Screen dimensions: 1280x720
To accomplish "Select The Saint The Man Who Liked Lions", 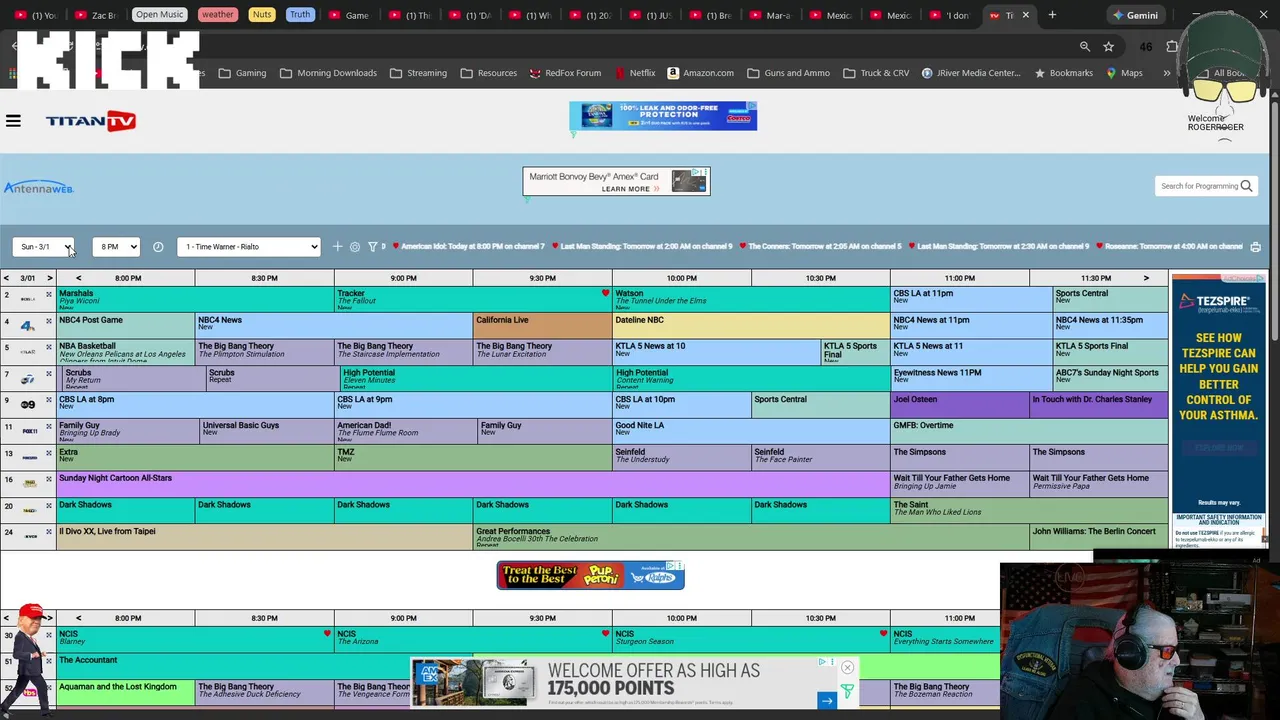I will click(1029, 510).
